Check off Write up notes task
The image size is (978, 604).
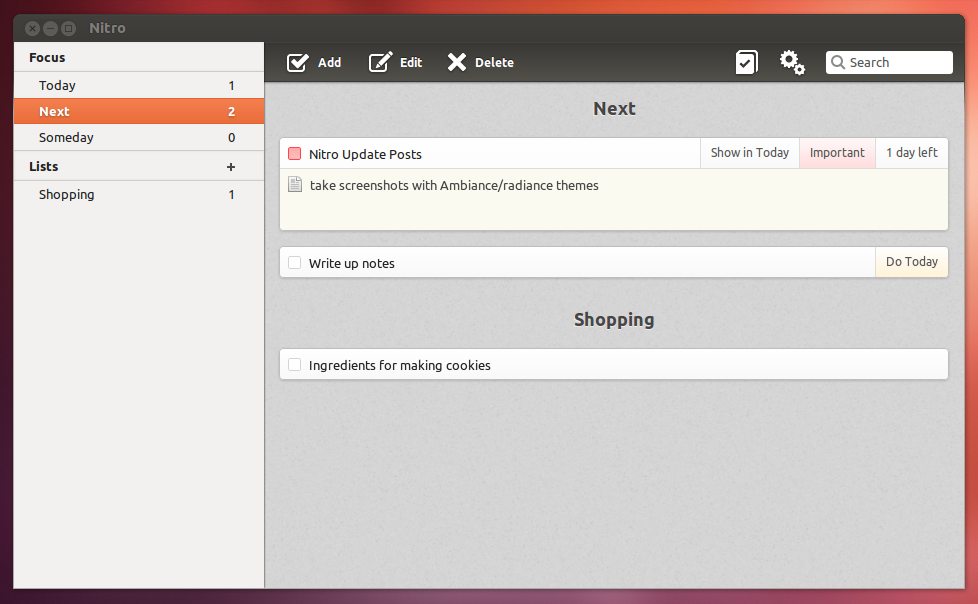tap(294, 263)
